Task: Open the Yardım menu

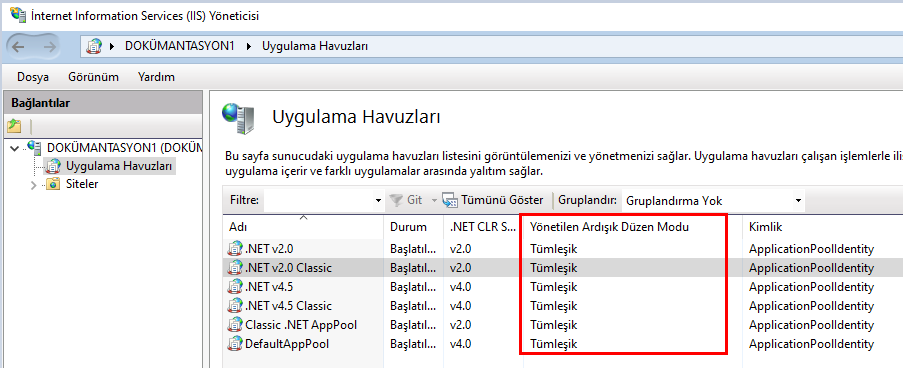Action: (156, 77)
